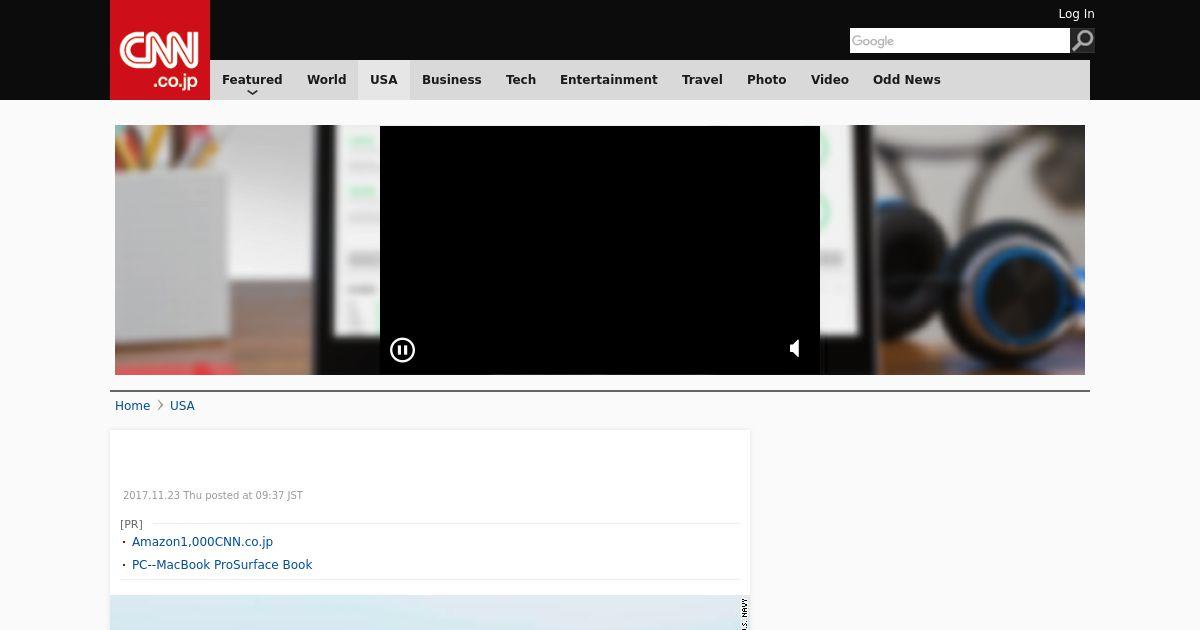Image resolution: width=1200 pixels, height=630 pixels.
Task: Select the USA navigation tab
Action: [384, 80]
